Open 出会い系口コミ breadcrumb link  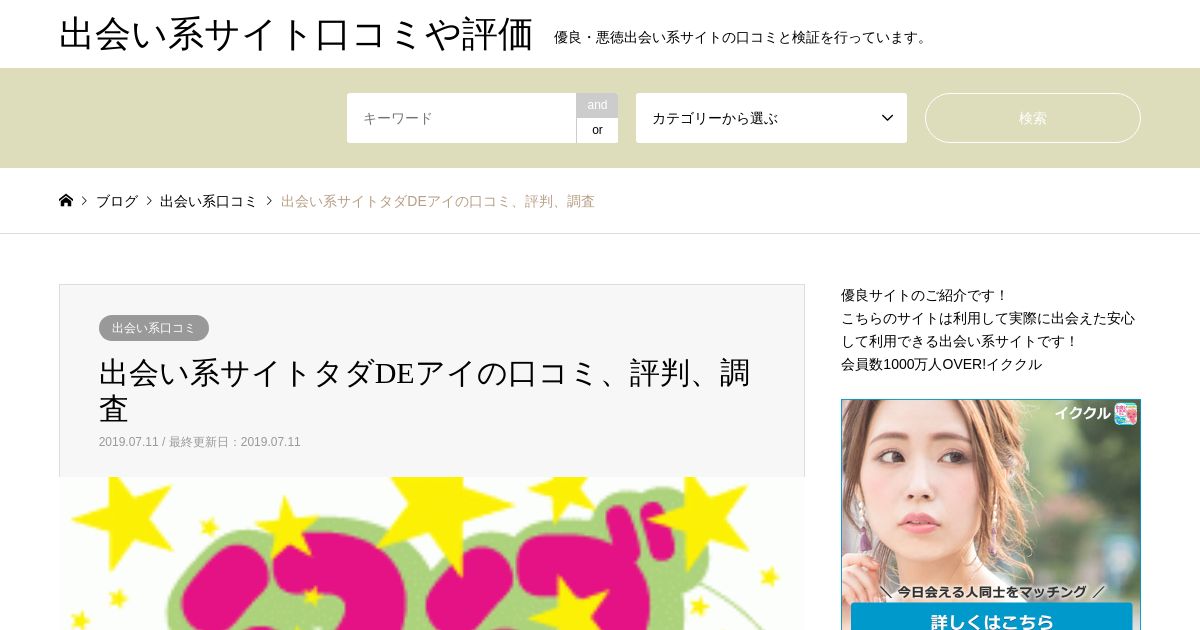click(x=209, y=201)
